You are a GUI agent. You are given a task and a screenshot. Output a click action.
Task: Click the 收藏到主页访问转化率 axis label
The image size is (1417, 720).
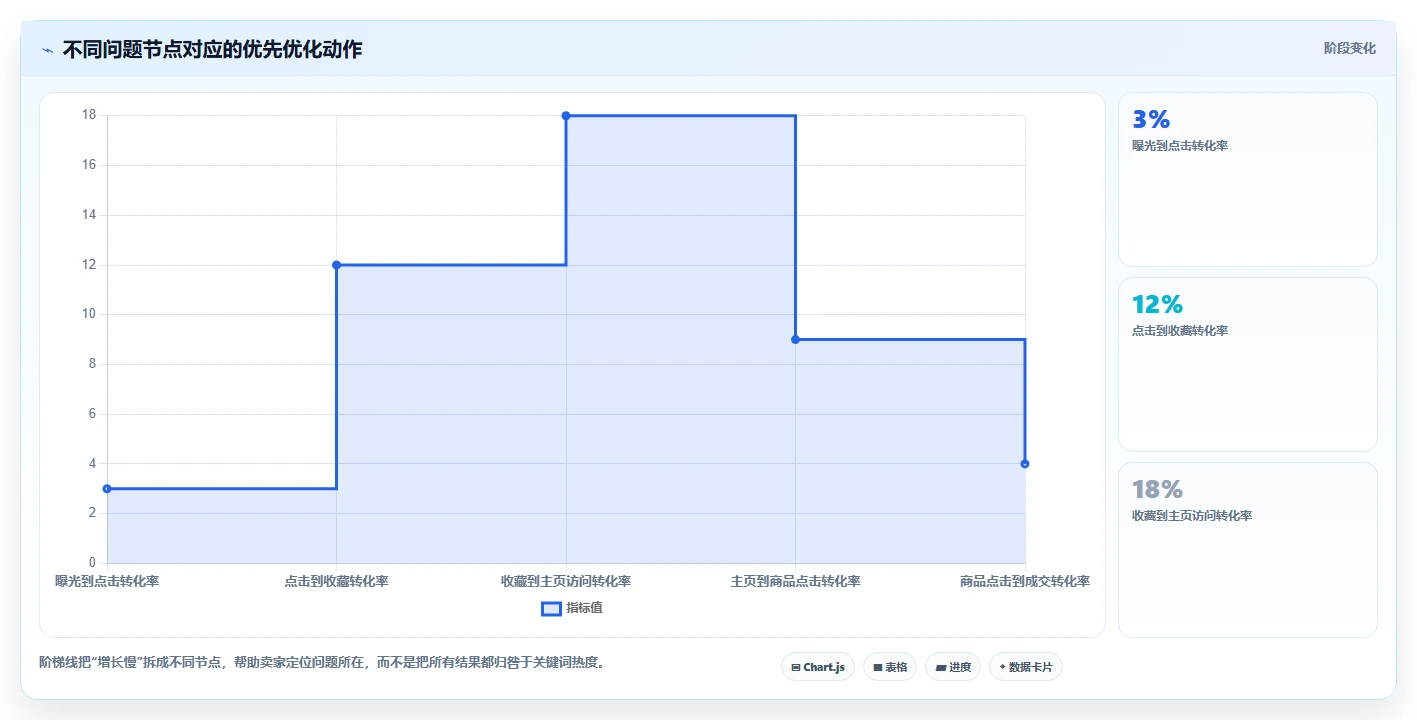pyautogui.click(x=566, y=581)
